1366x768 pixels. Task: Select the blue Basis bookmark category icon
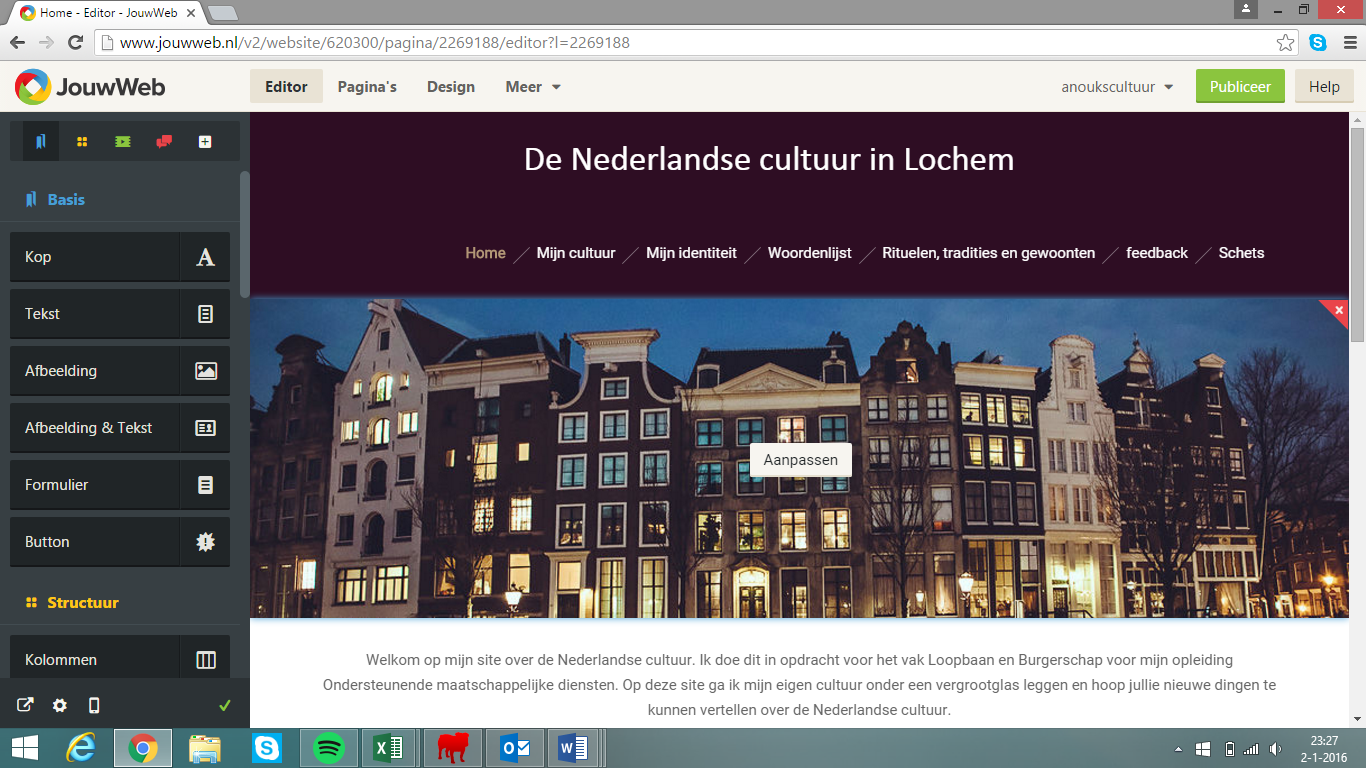tap(41, 142)
